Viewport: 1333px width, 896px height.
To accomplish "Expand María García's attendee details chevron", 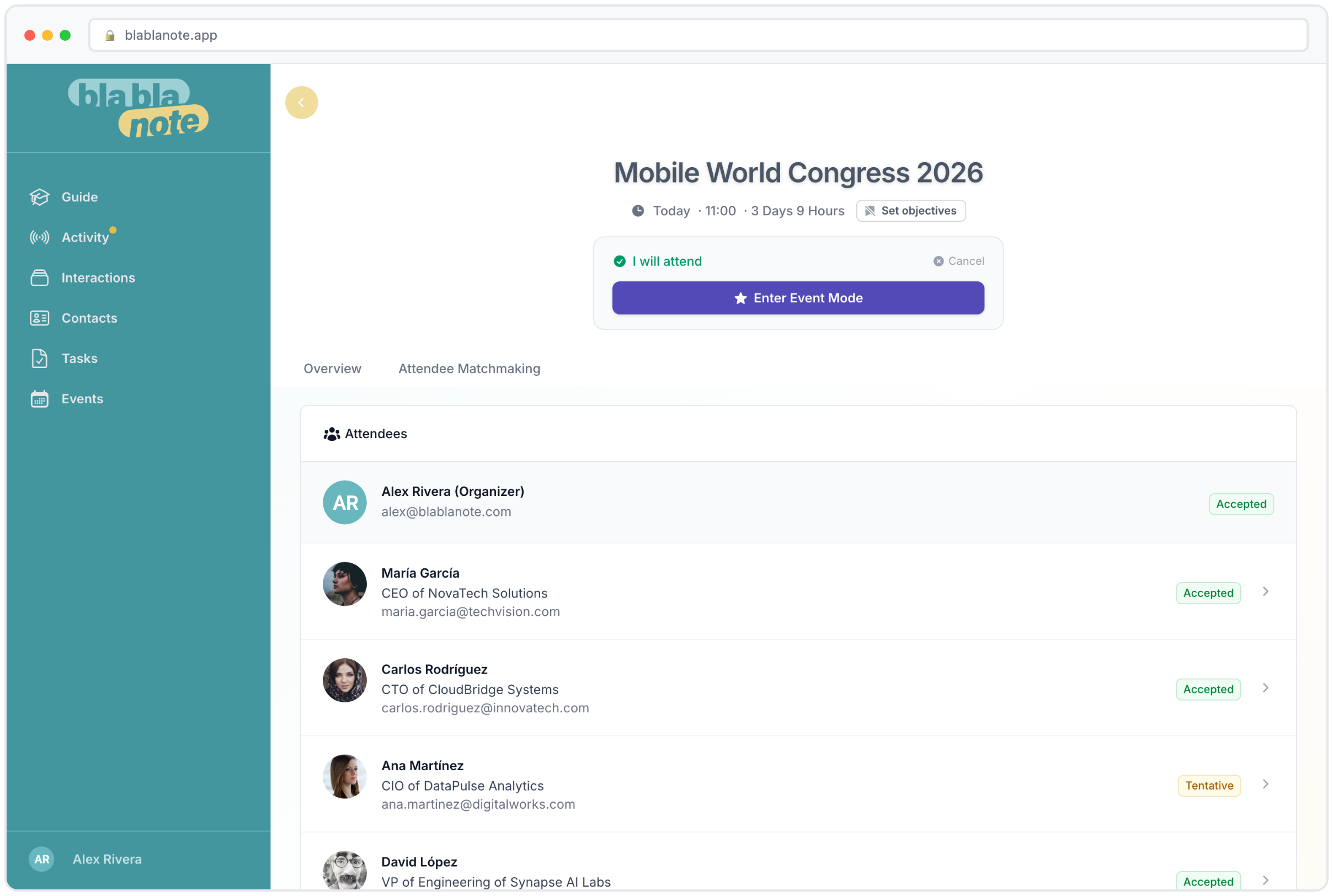I will (x=1266, y=592).
